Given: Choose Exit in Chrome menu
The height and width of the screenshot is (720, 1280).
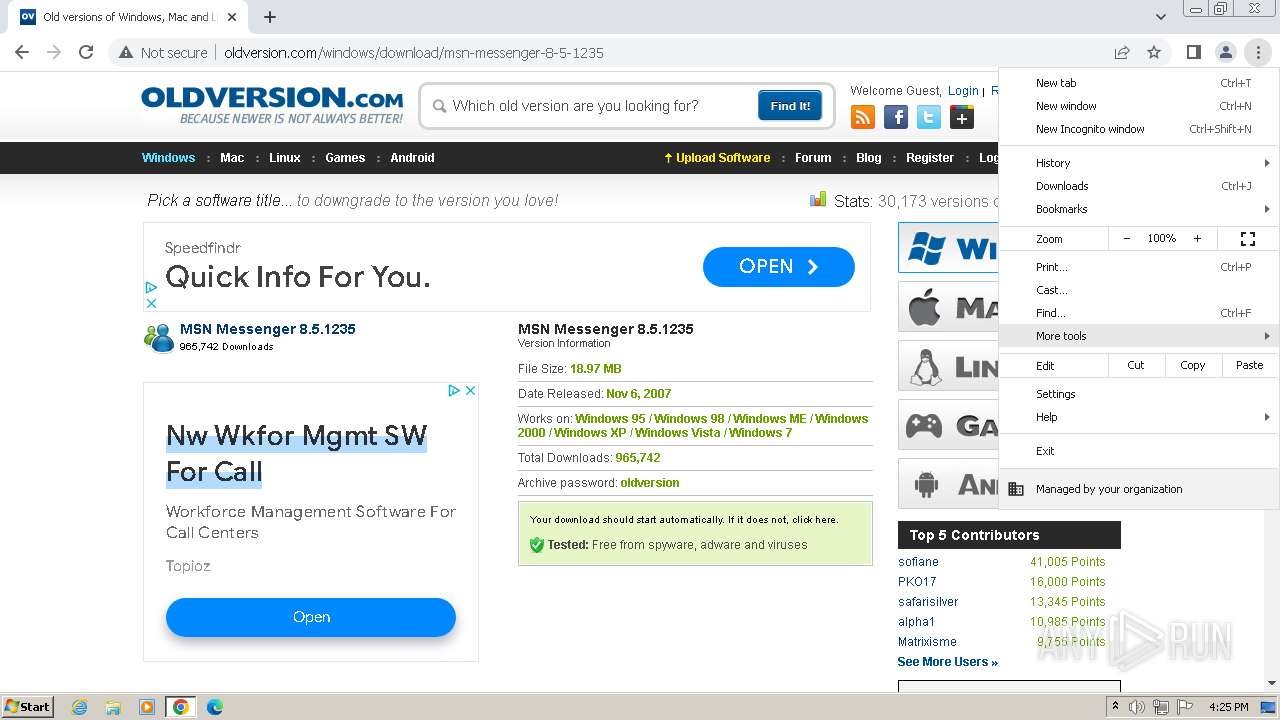Looking at the screenshot, I should tap(1139, 451).
